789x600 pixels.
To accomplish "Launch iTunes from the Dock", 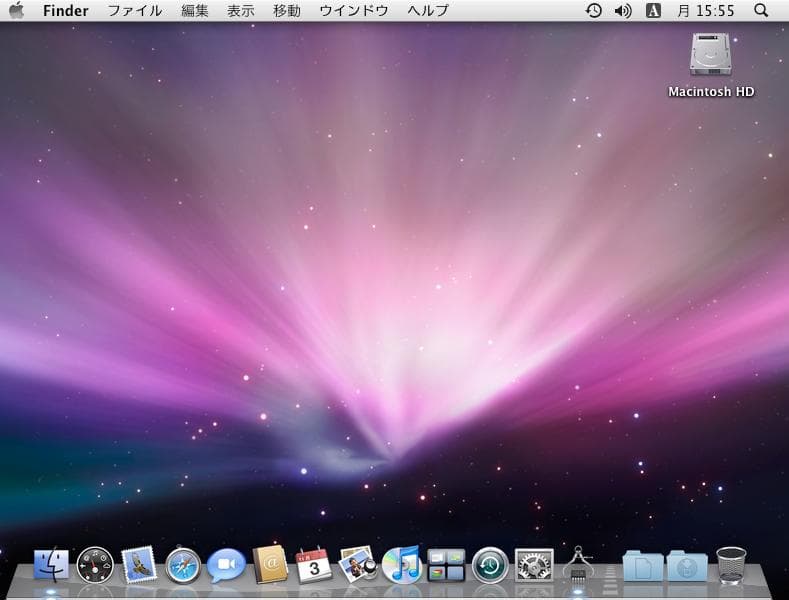I will pyautogui.click(x=402, y=565).
